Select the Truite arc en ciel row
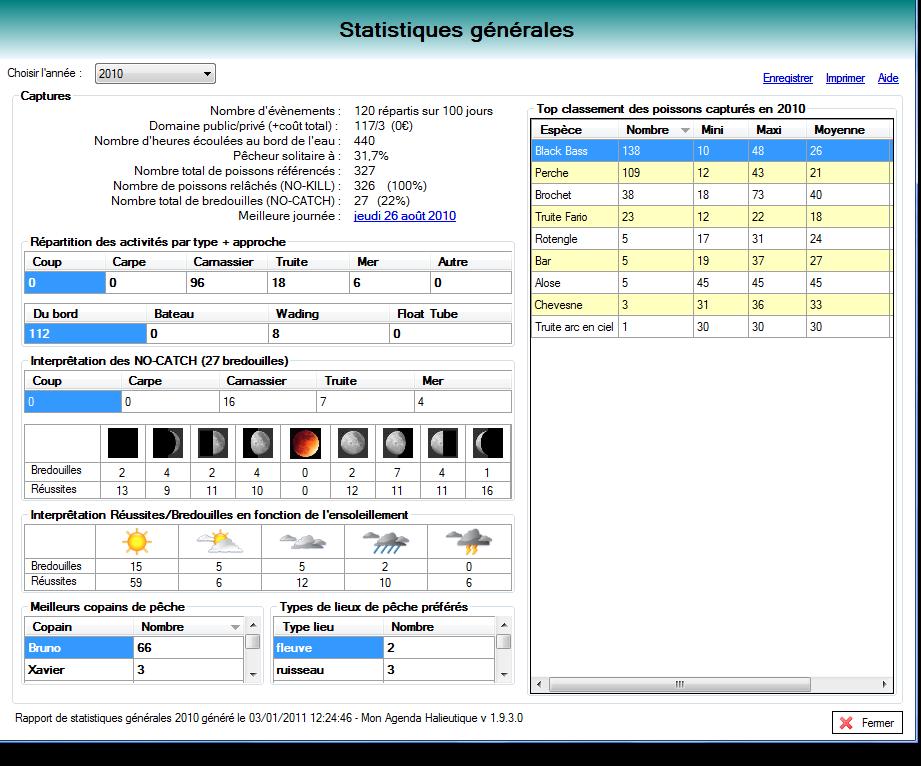921x766 pixels. (x=712, y=327)
